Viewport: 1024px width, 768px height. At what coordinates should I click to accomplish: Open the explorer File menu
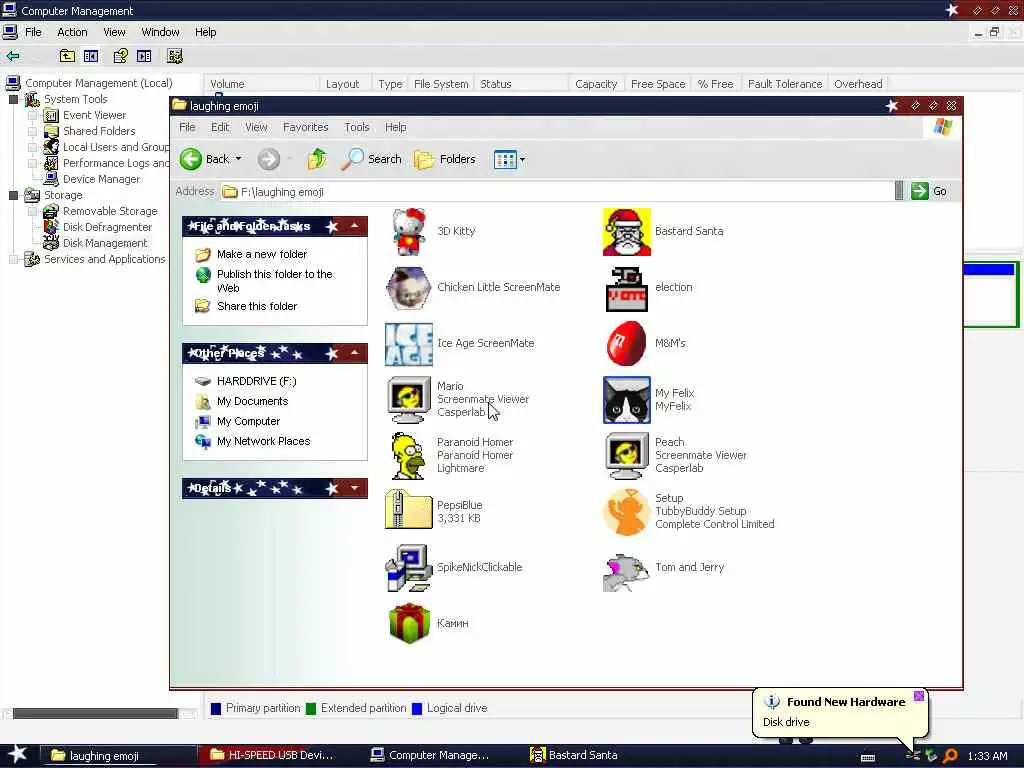187,127
